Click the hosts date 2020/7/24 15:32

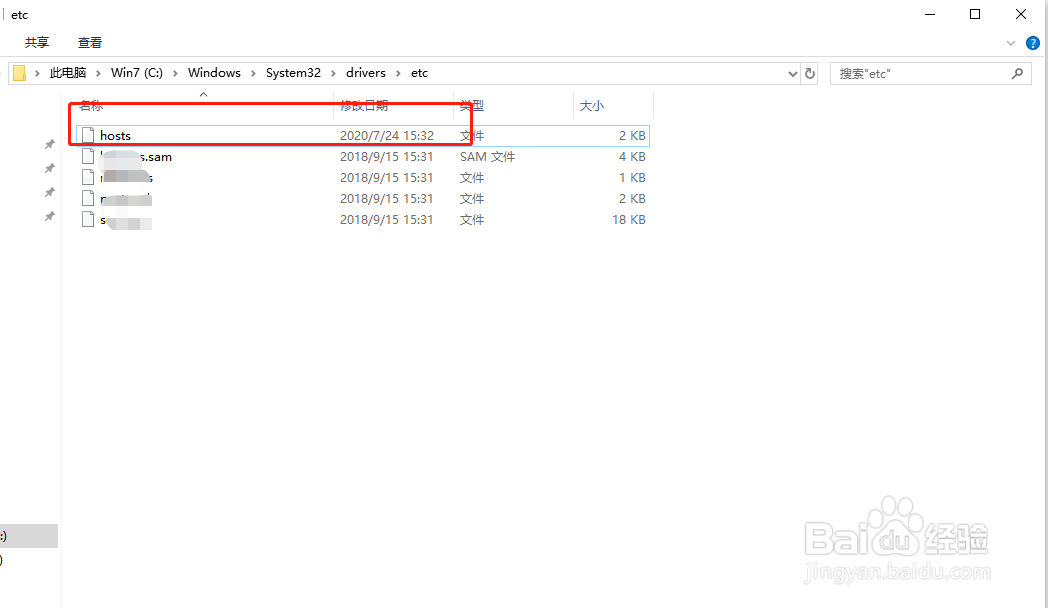click(387, 136)
